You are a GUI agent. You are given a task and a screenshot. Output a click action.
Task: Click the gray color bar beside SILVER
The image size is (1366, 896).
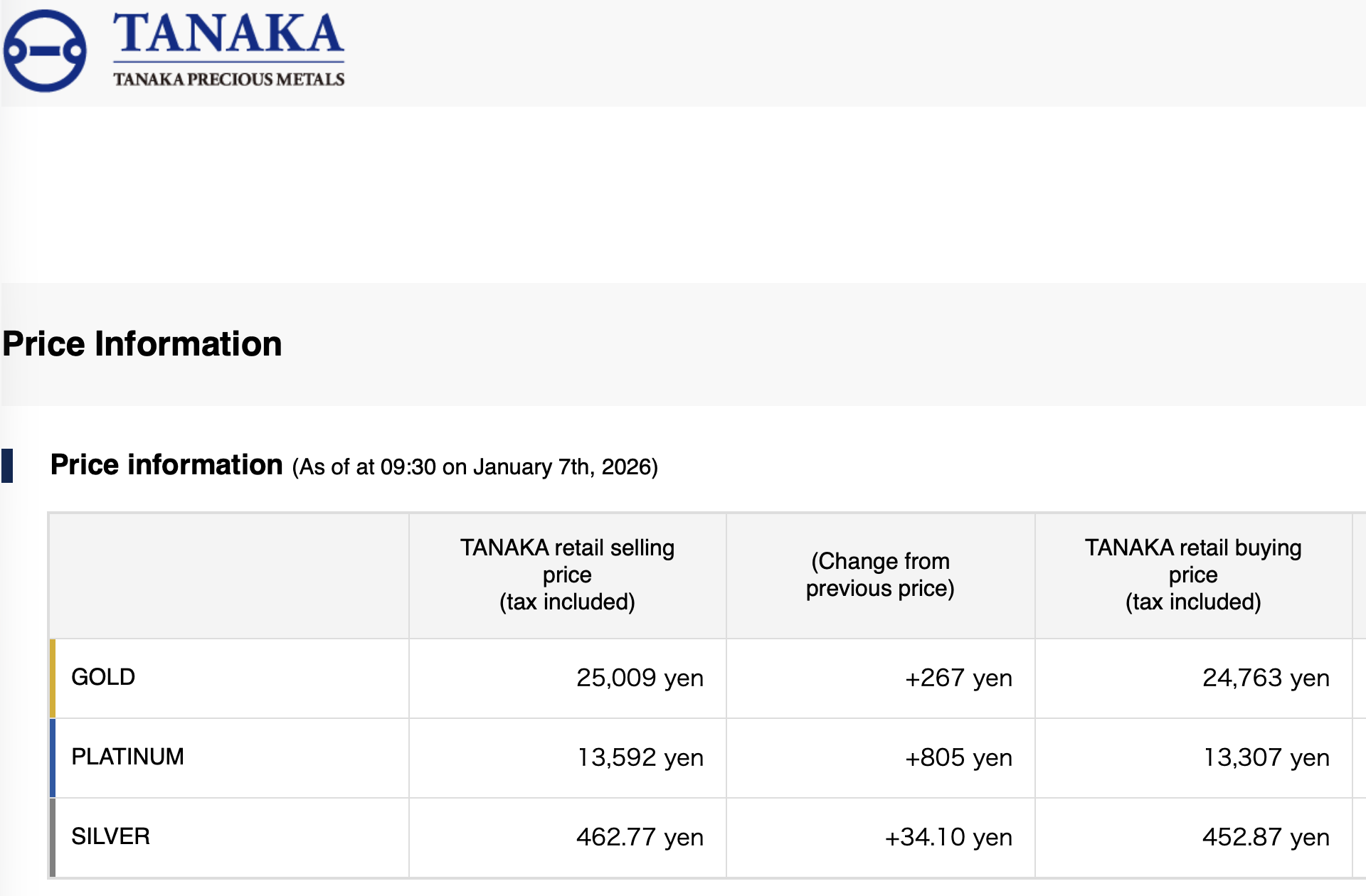coord(53,837)
